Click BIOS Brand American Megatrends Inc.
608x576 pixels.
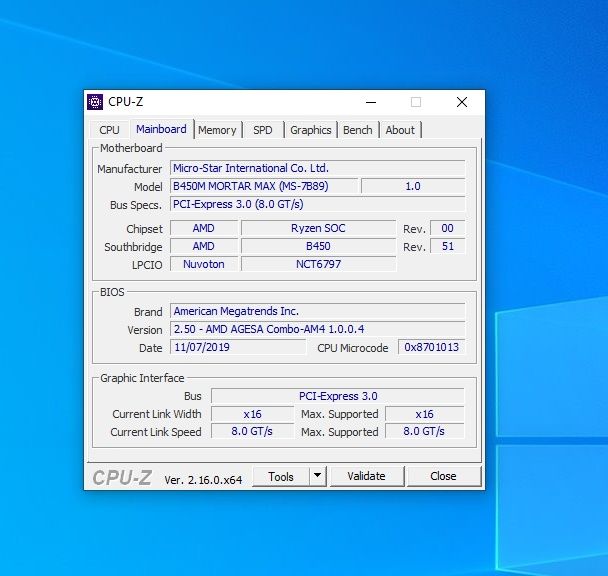[317, 311]
